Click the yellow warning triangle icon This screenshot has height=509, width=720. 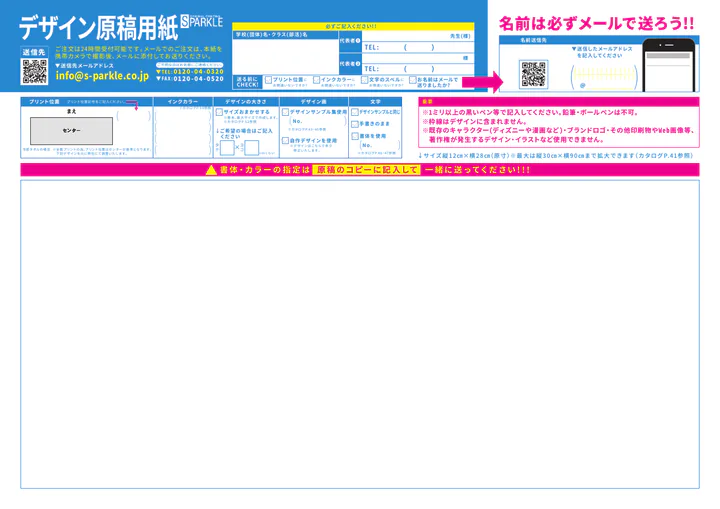211,170
